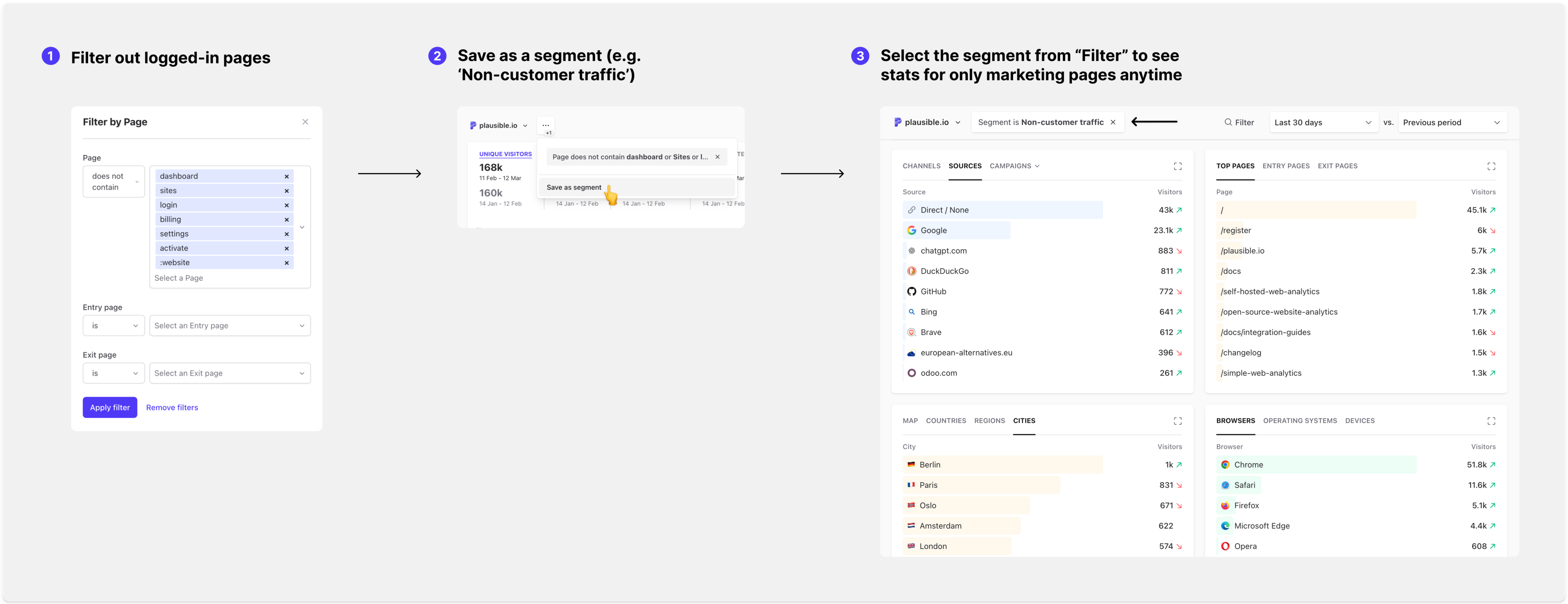
Task: Click the three-dots menu beside plausible.io
Action: coord(546,125)
